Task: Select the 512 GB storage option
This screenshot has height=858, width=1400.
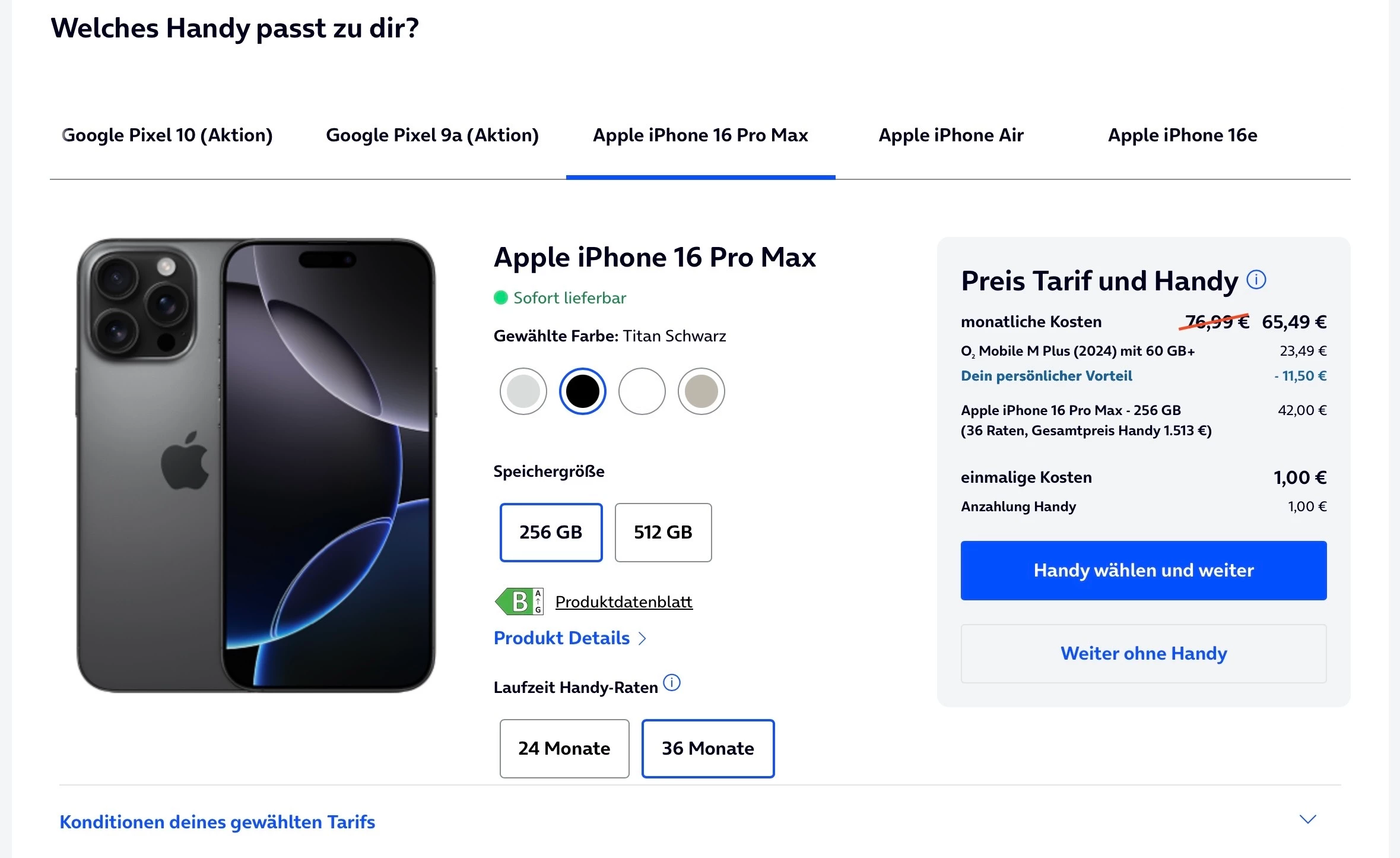Action: pyautogui.click(x=663, y=532)
